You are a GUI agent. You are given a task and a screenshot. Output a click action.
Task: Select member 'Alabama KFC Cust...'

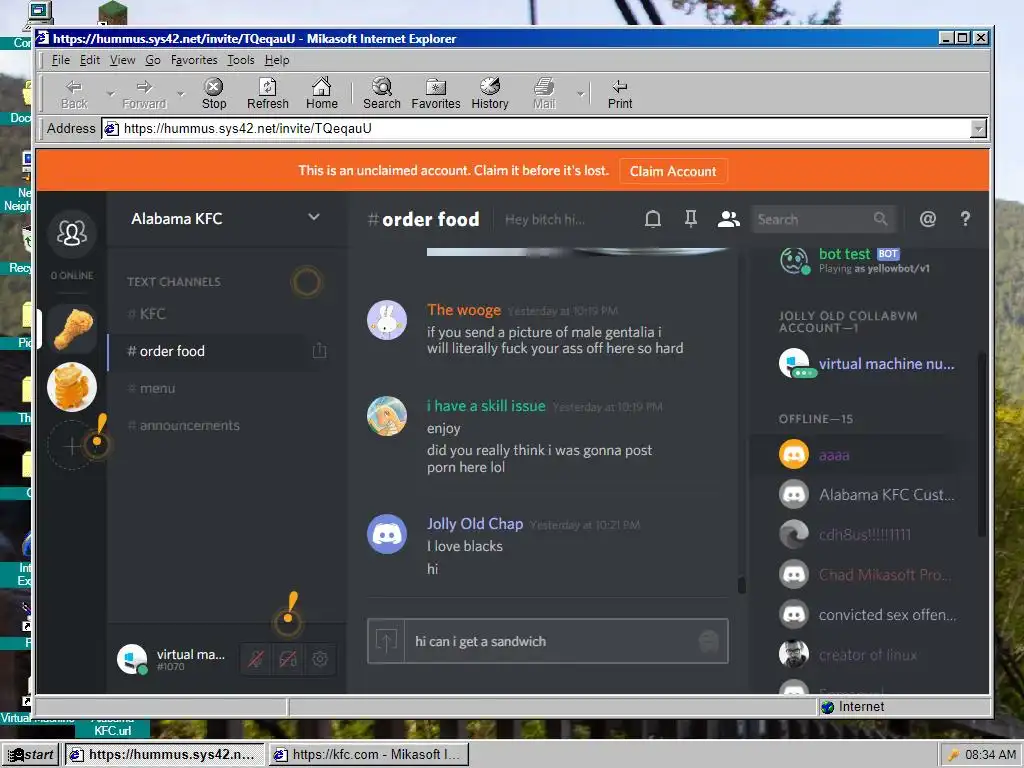click(865, 495)
